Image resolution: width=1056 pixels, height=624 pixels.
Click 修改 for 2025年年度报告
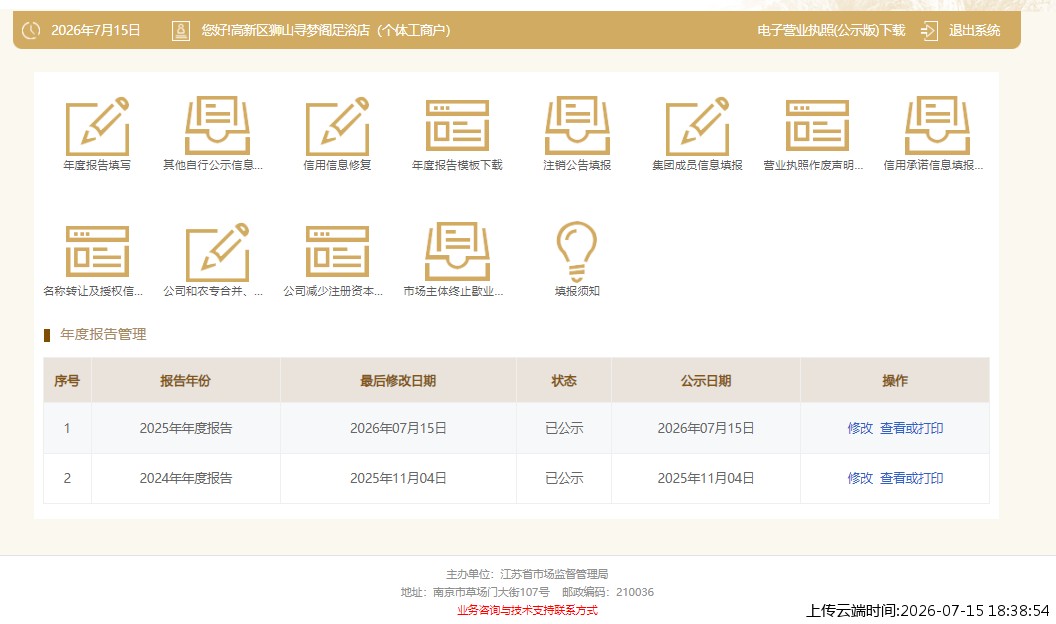point(860,428)
